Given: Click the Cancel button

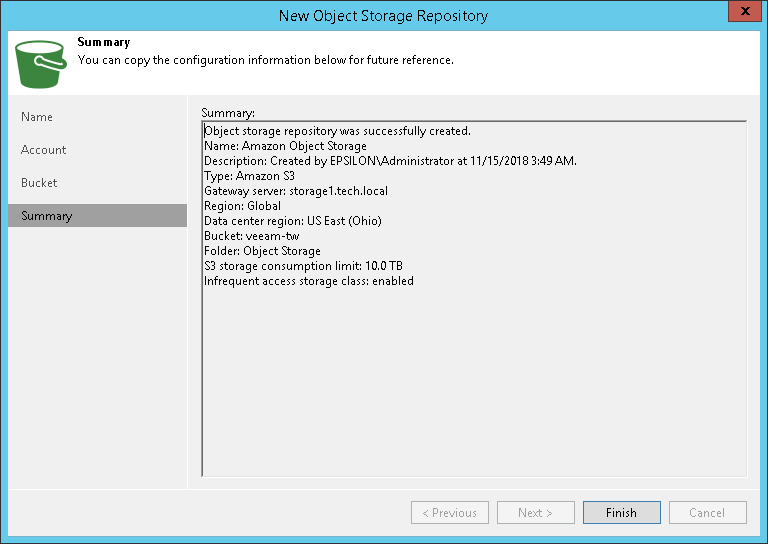Looking at the screenshot, I should (707, 513).
